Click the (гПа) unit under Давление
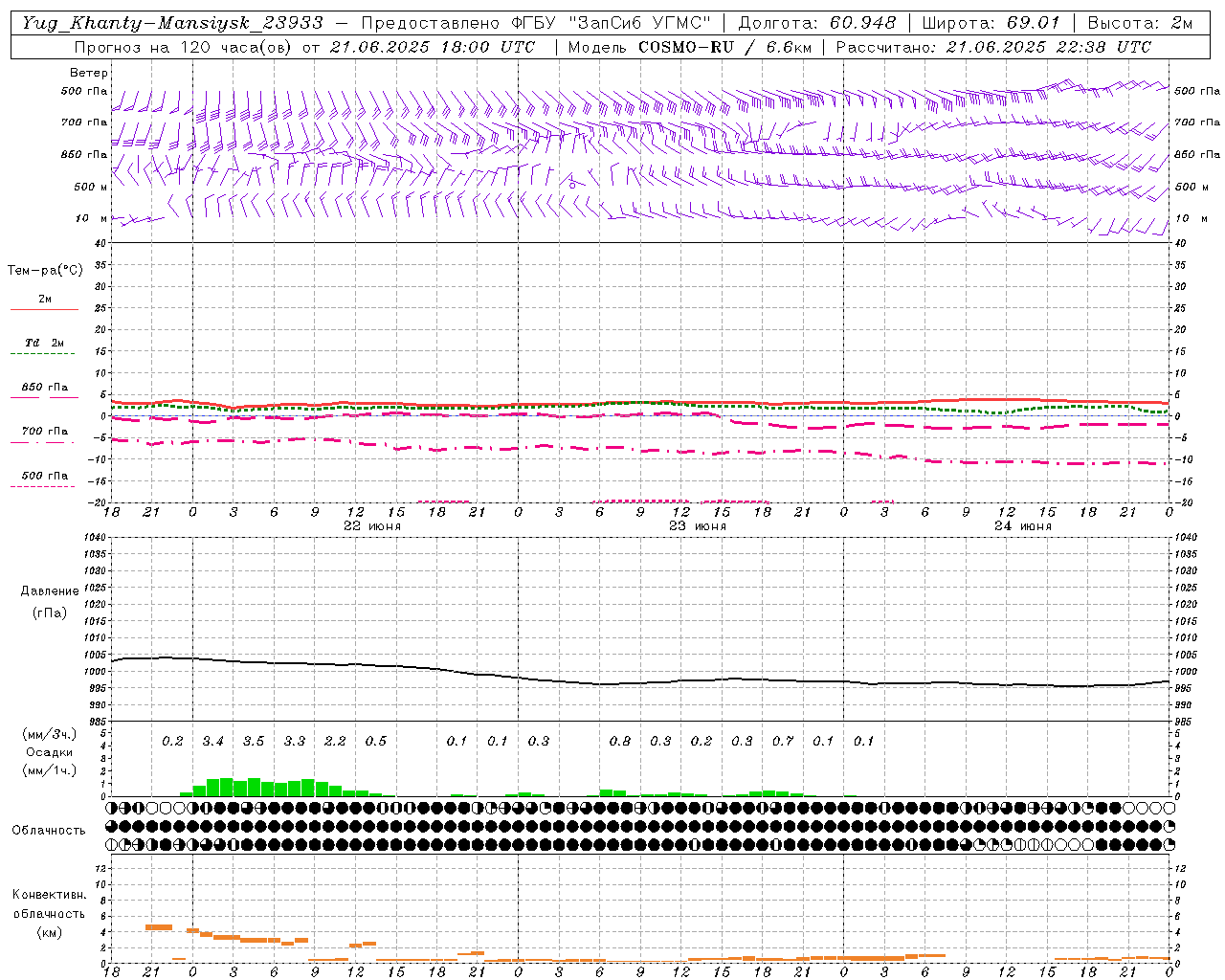This screenshot has width=1225, height=980. point(49,612)
